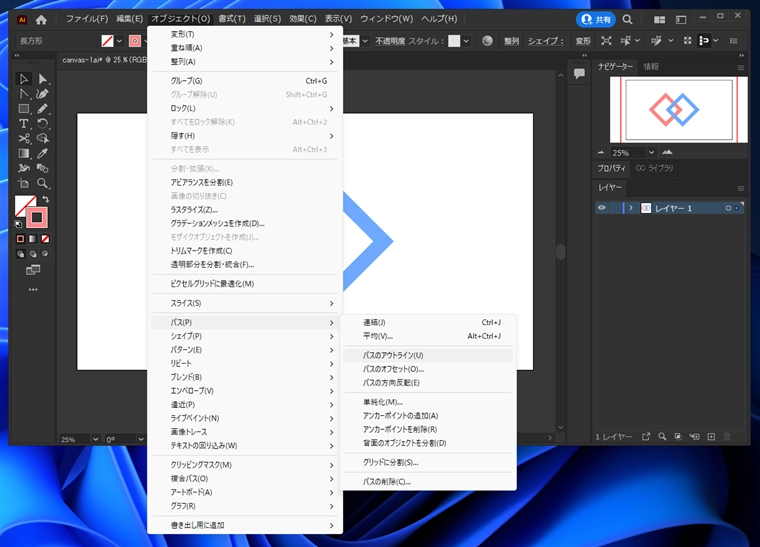
Task: Set paint mode to Gradient
Action: point(32,239)
